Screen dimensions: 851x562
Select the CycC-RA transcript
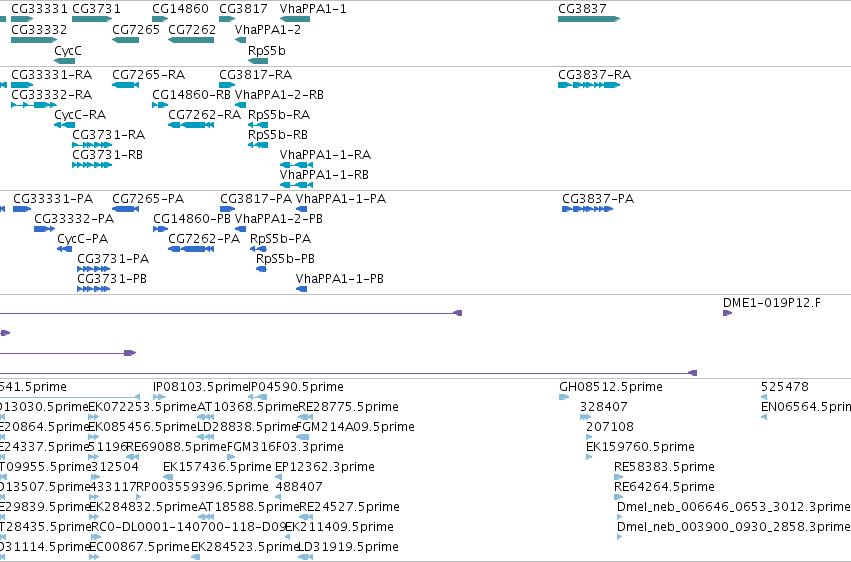(x=65, y=125)
